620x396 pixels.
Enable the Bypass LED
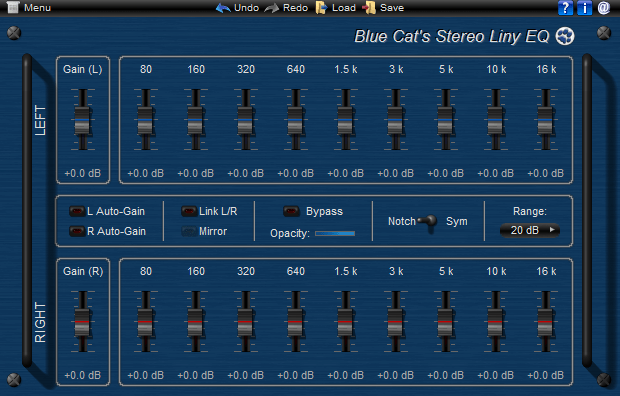pyautogui.click(x=291, y=211)
